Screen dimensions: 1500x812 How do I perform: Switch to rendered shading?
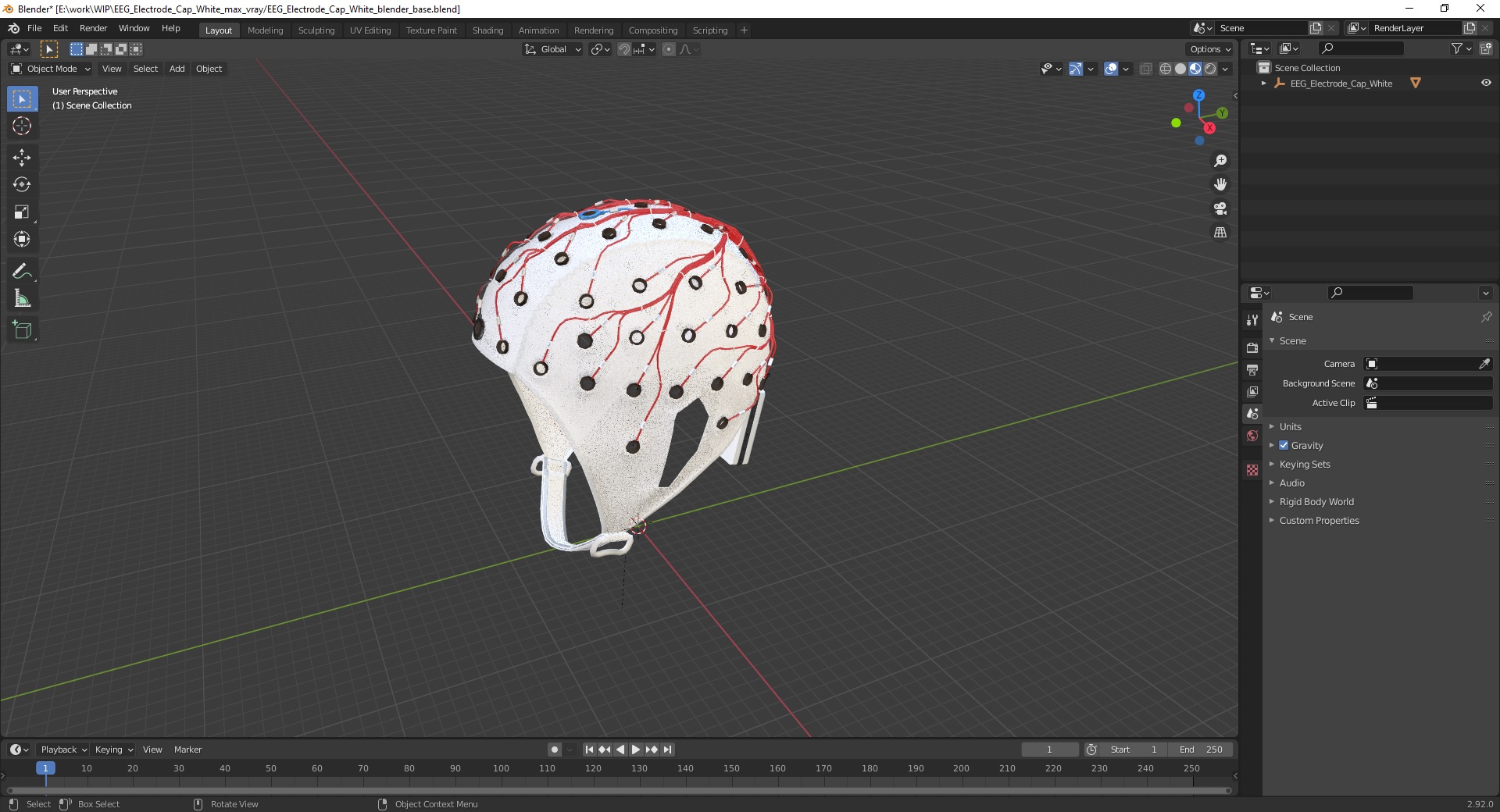coord(1210,69)
